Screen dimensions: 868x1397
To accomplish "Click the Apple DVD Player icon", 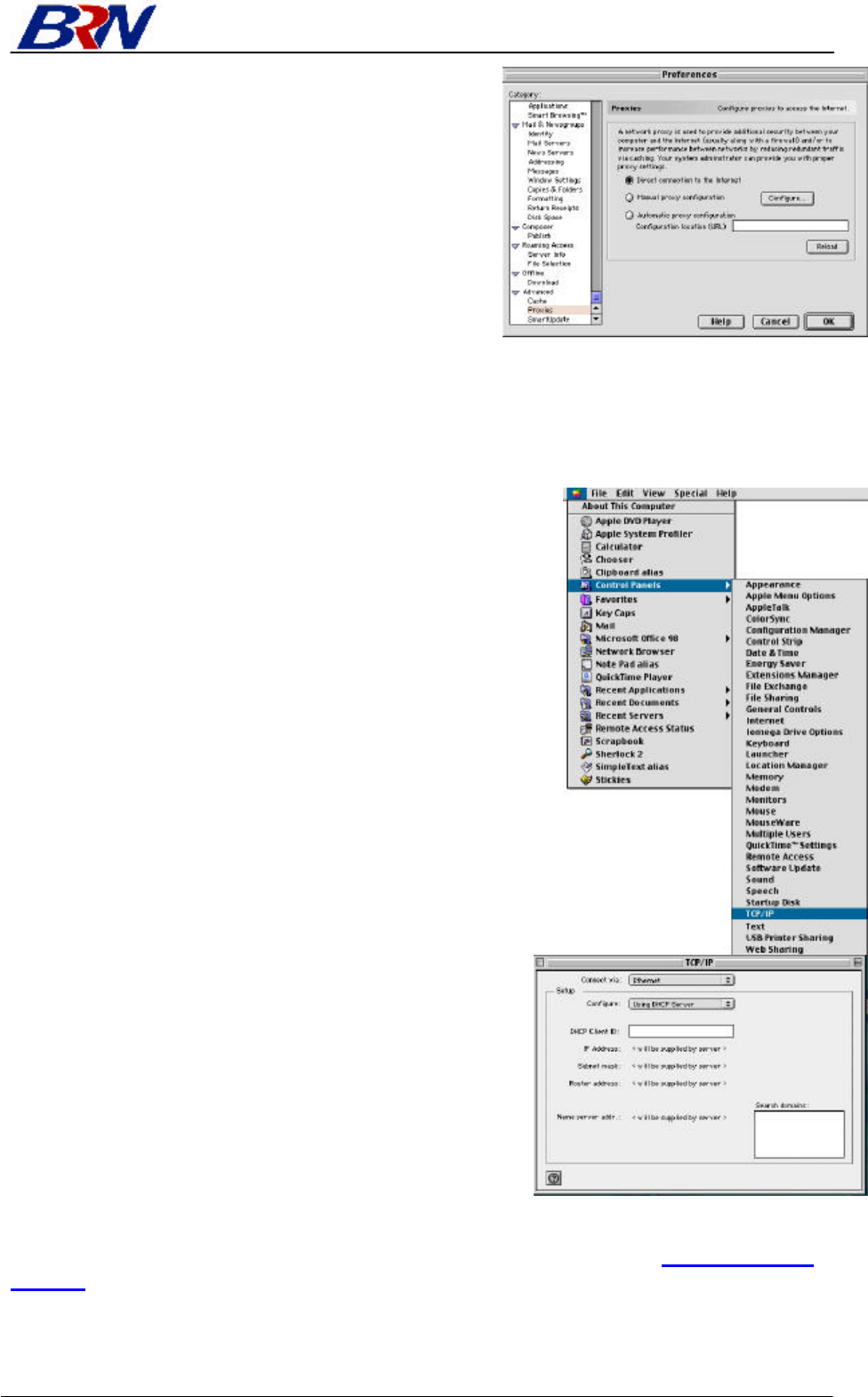I will [586, 521].
